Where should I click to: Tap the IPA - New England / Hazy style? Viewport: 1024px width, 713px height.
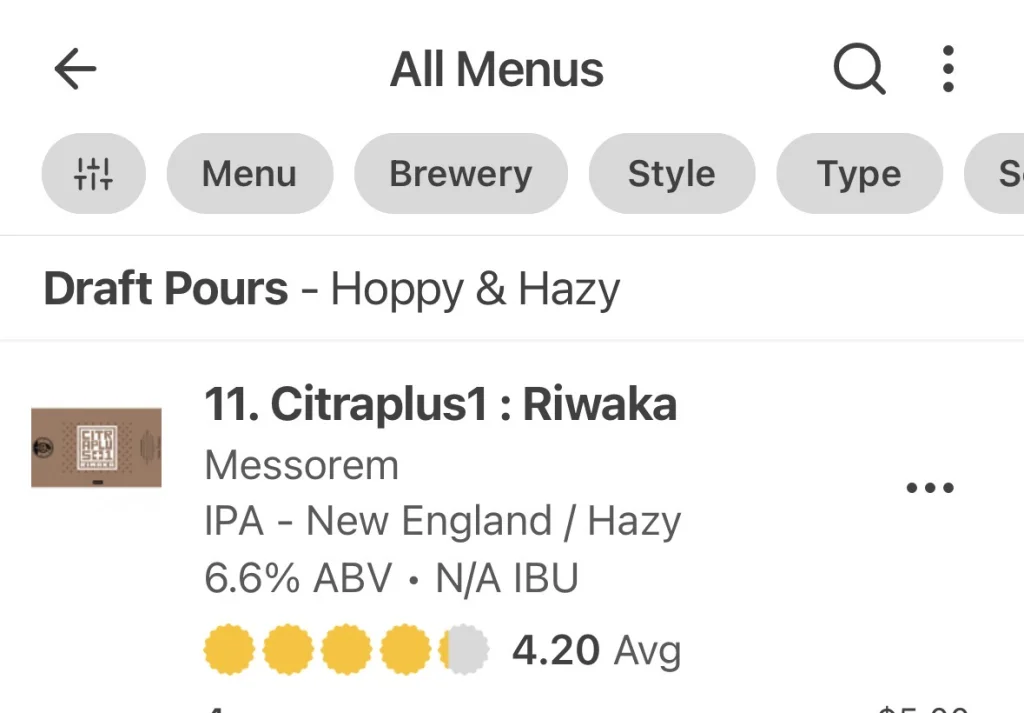tap(442, 521)
